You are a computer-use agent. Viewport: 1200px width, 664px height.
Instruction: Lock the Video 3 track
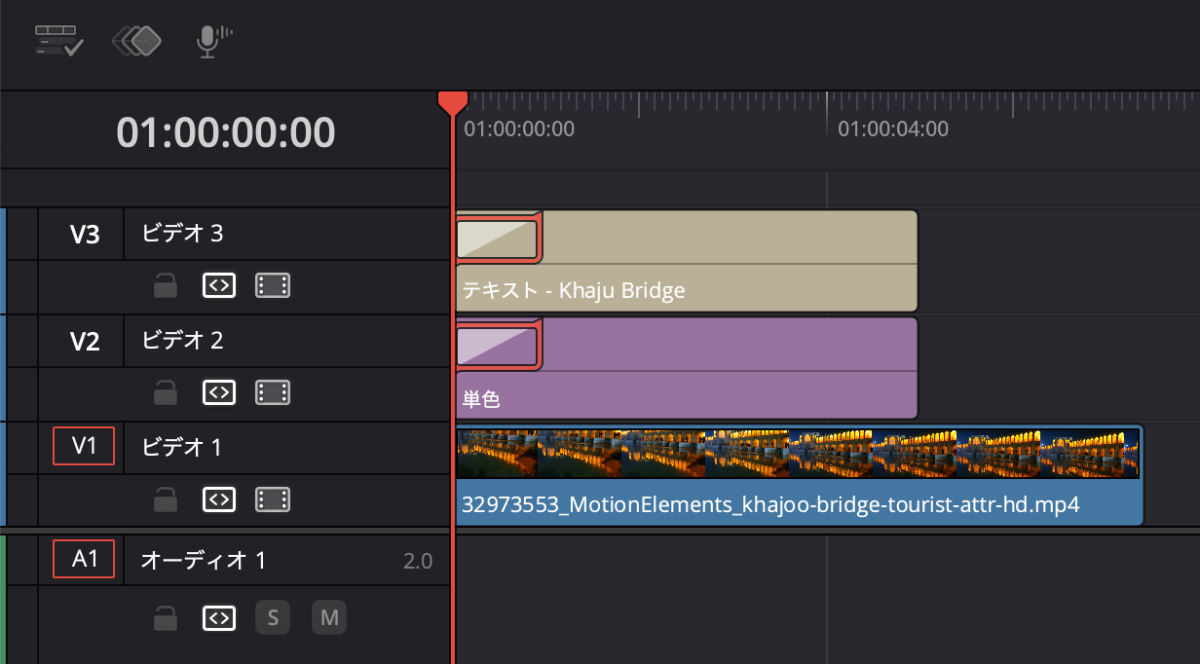166,287
